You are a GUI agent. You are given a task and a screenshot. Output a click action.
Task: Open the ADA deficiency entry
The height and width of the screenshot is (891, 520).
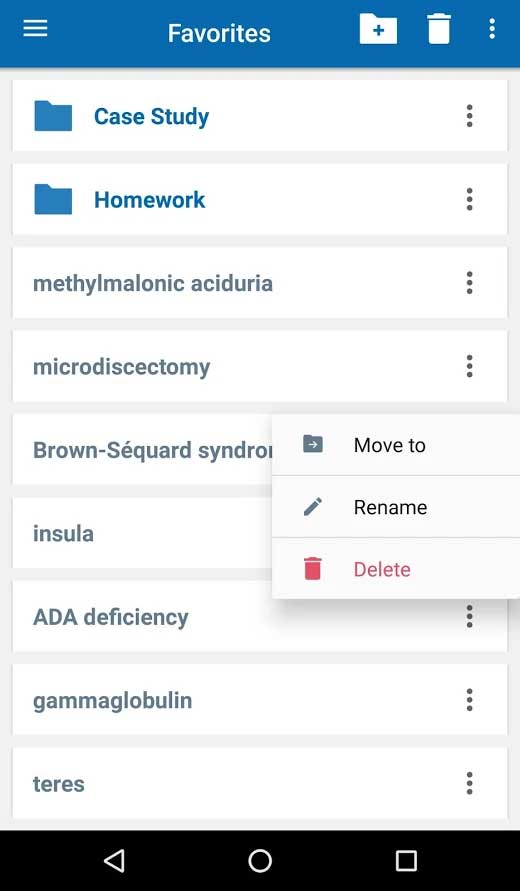[x=260, y=617]
